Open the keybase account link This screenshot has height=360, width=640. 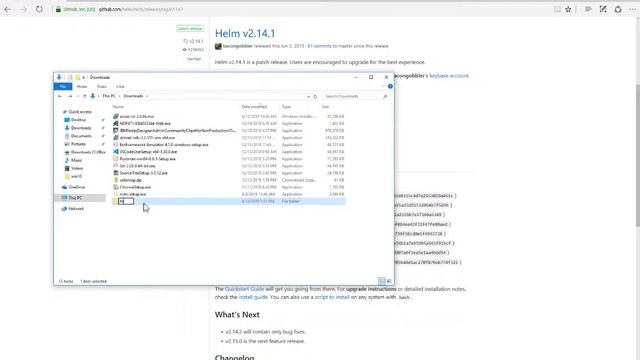point(449,76)
